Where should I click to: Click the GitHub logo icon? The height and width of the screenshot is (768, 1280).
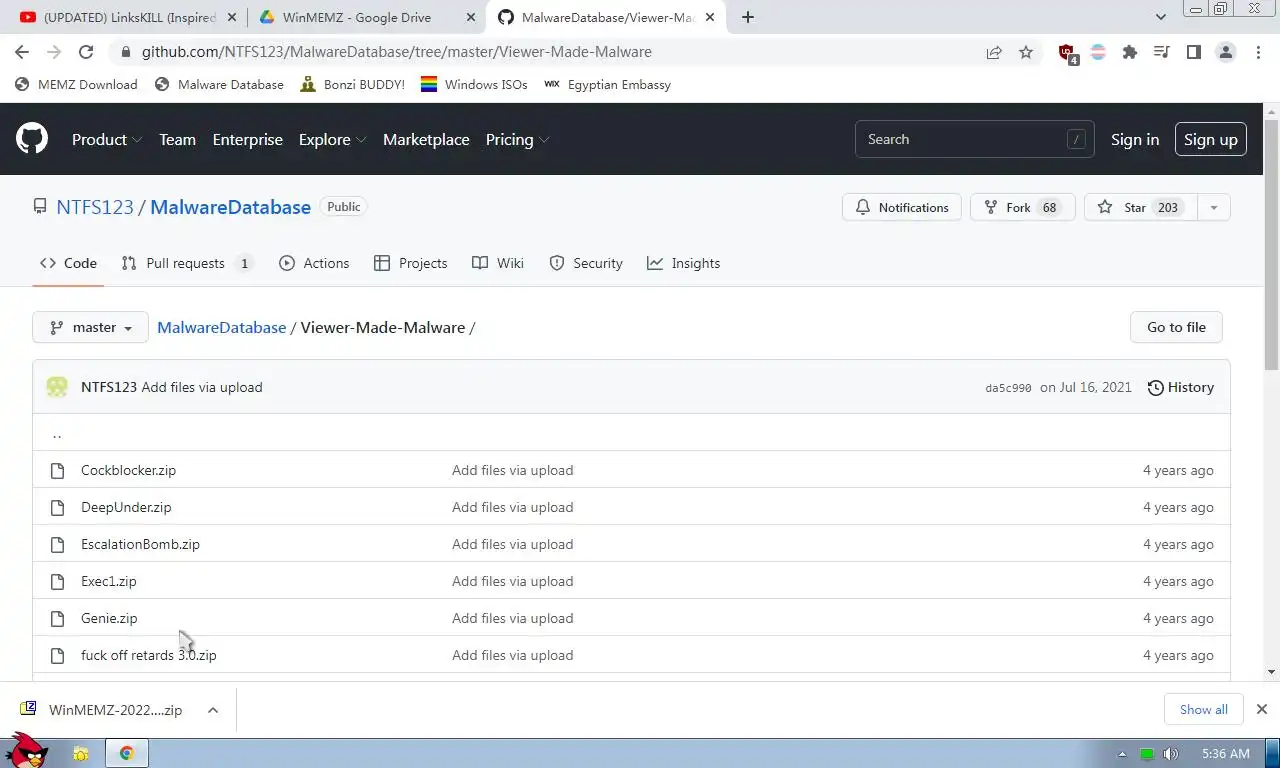point(32,139)
